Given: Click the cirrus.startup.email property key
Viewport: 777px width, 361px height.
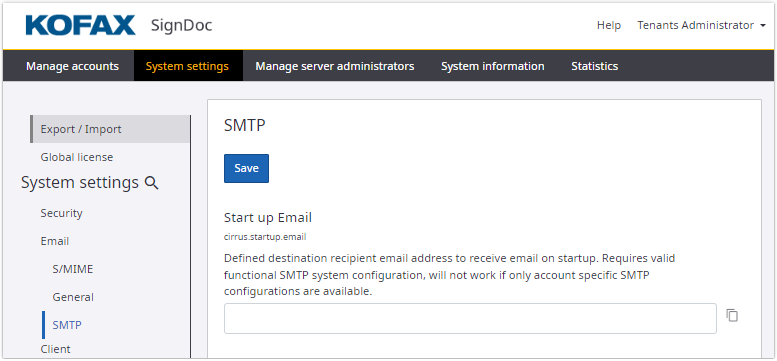Looking at the screenshot, I should pyautogui.click(x=265, y=237).
